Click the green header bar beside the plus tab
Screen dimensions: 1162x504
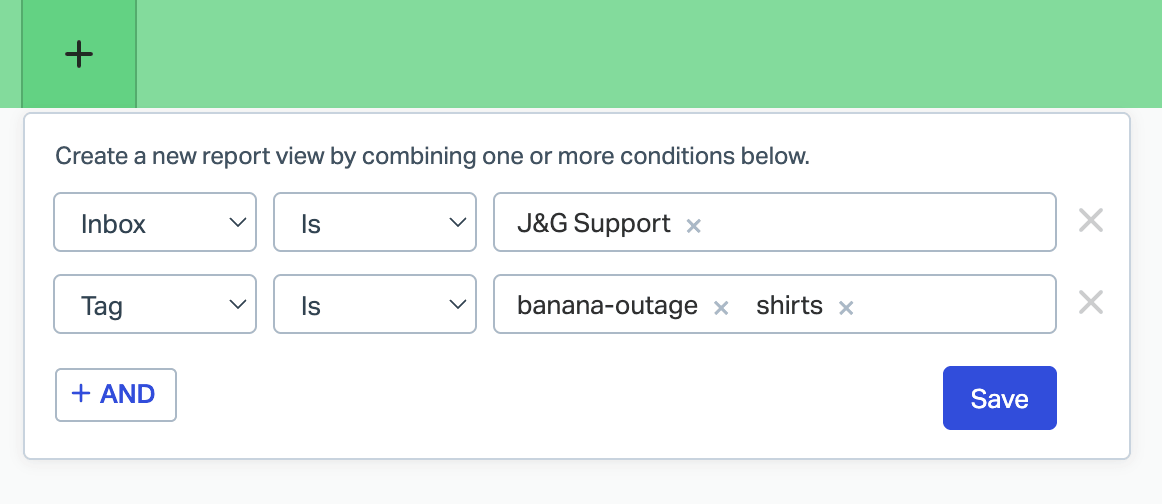[648, 54]
